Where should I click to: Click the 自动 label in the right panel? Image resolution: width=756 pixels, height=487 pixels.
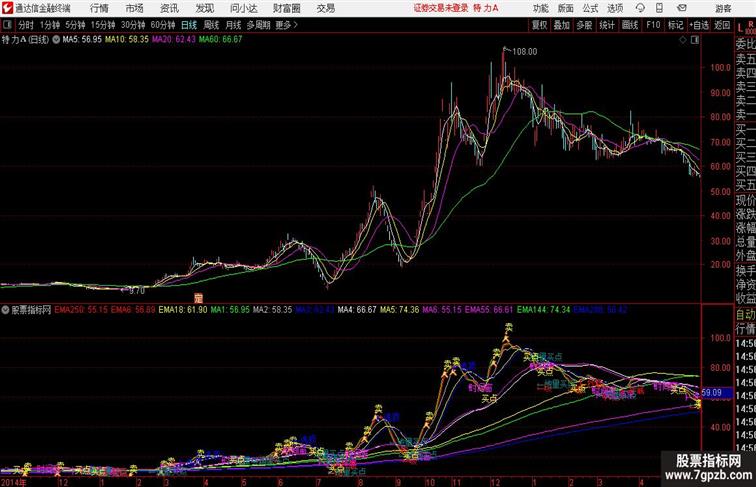(745, 315)
